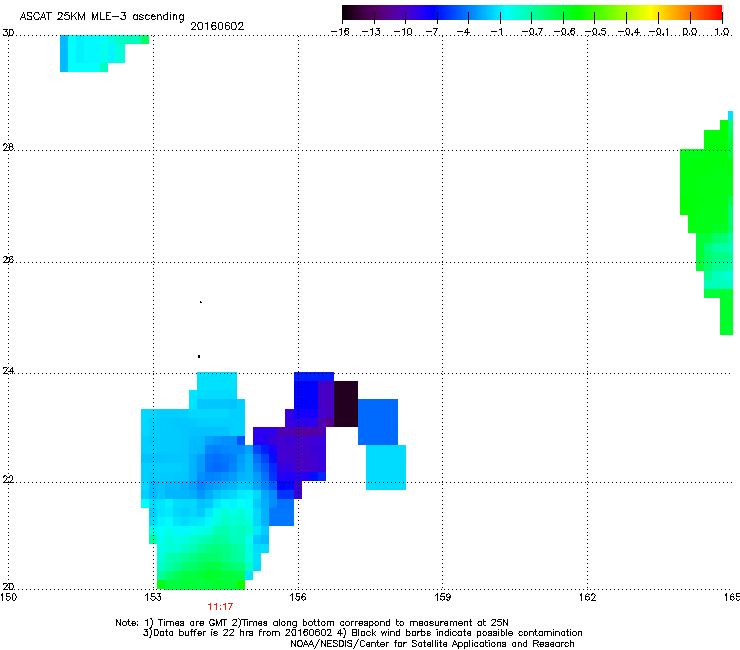Click the color bar label -13
The height and width of the screenshot is (650, 740).
[x=371, y=32]
